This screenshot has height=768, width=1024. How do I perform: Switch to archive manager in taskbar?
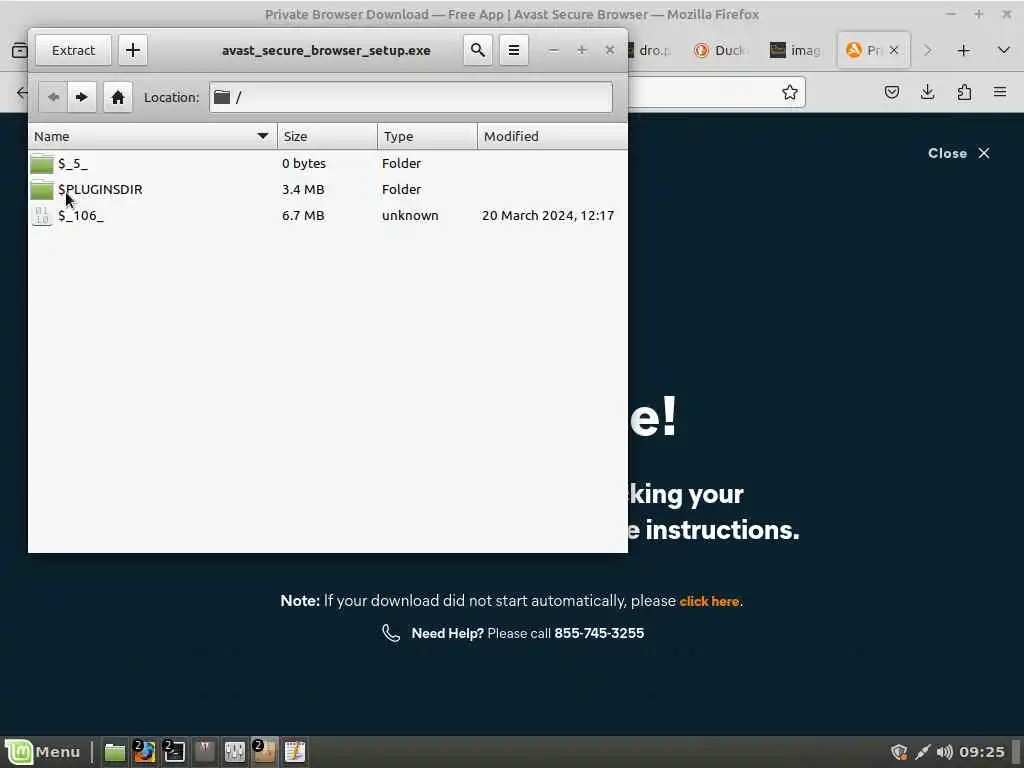(264, 752)
